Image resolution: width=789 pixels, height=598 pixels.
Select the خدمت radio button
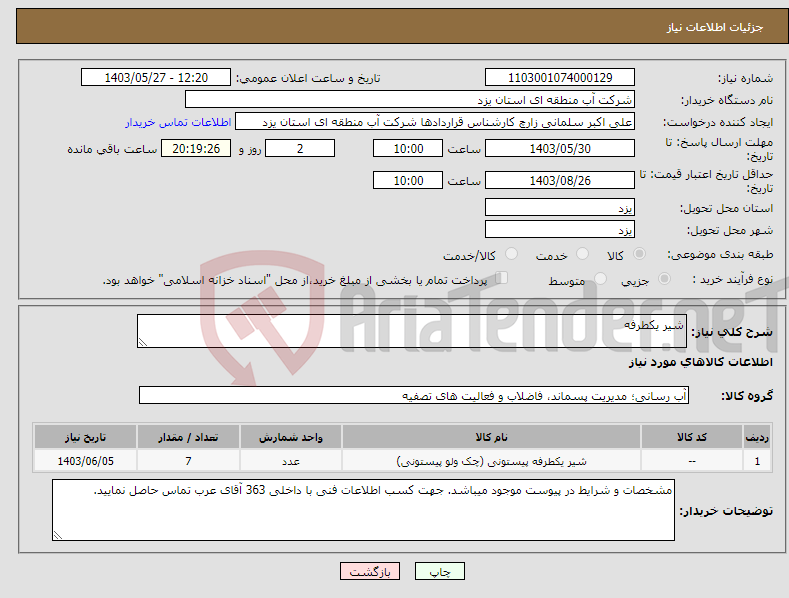[x=582, y=254]
